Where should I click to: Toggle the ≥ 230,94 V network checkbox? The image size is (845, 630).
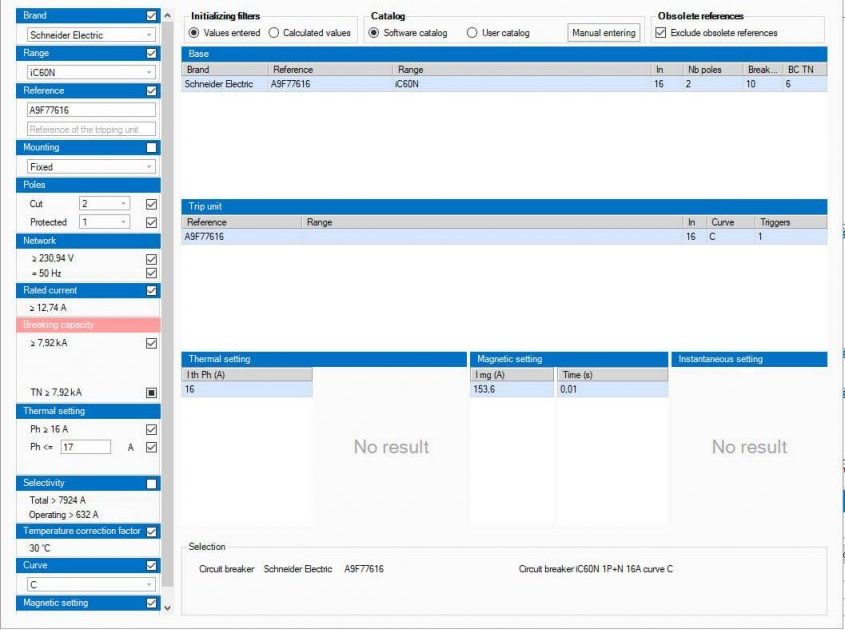[x=151, y=259]
